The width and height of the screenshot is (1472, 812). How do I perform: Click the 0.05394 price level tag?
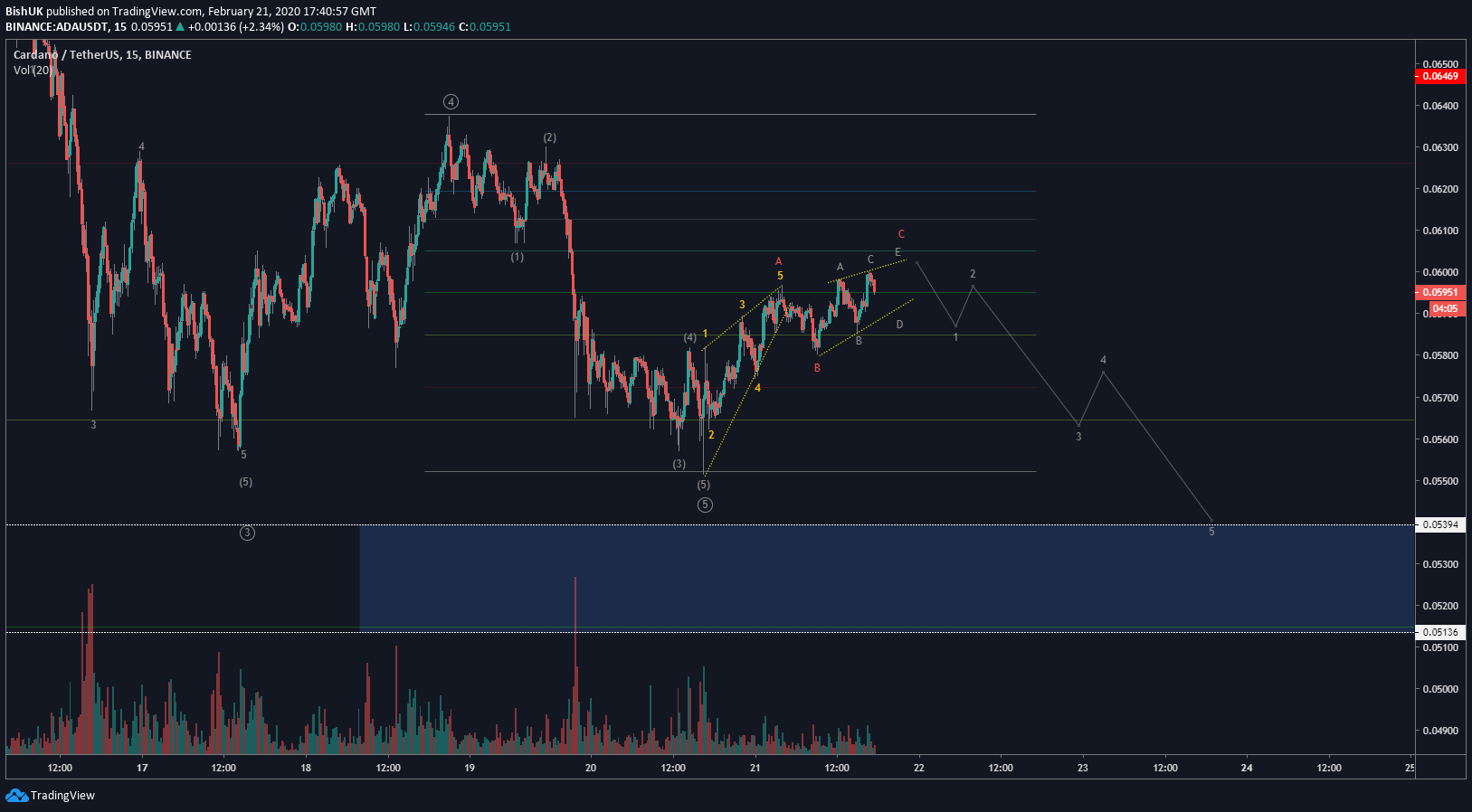point(1439,524)
